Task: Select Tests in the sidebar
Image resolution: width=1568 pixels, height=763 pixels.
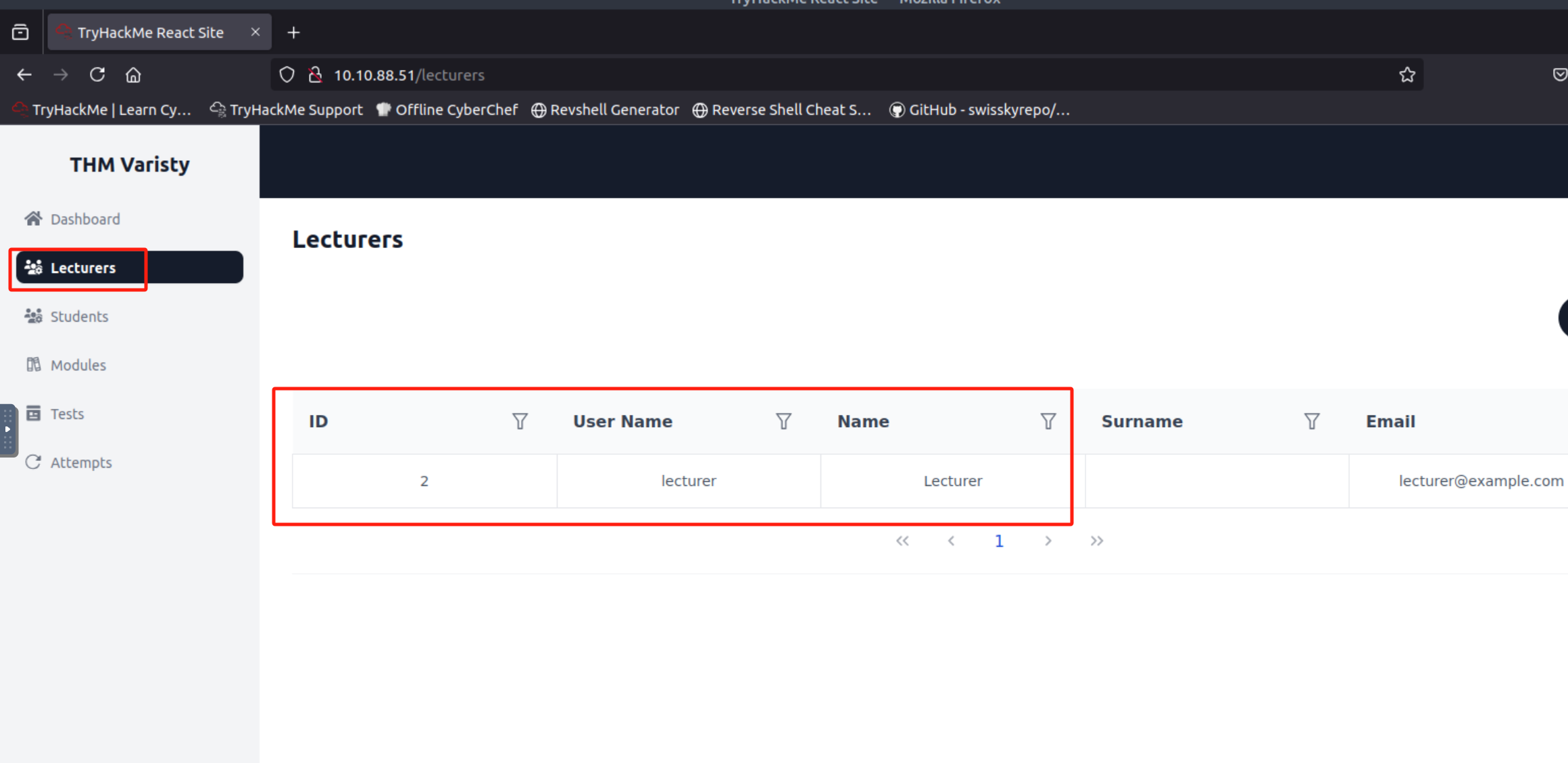Action: pyautogui.click(x=67, y=414)
